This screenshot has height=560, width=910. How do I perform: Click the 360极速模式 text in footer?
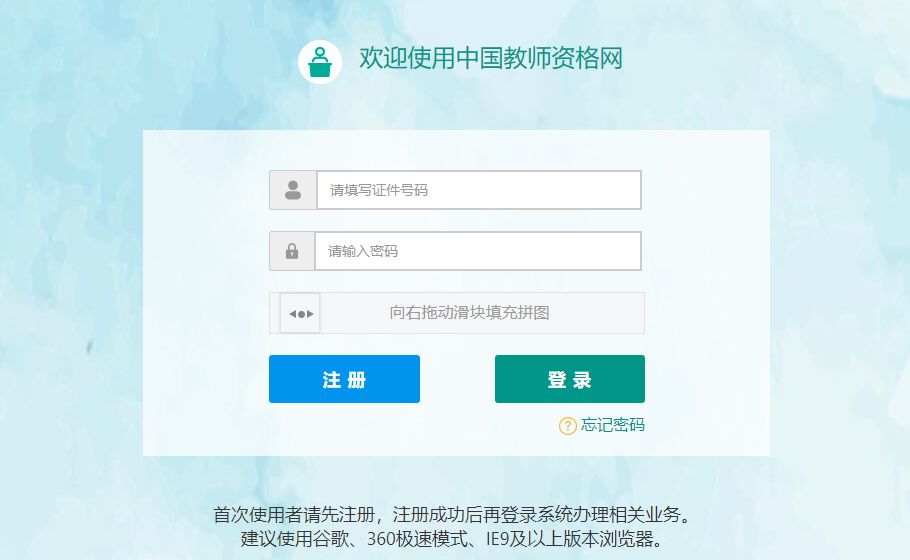(x=417, y=539)
